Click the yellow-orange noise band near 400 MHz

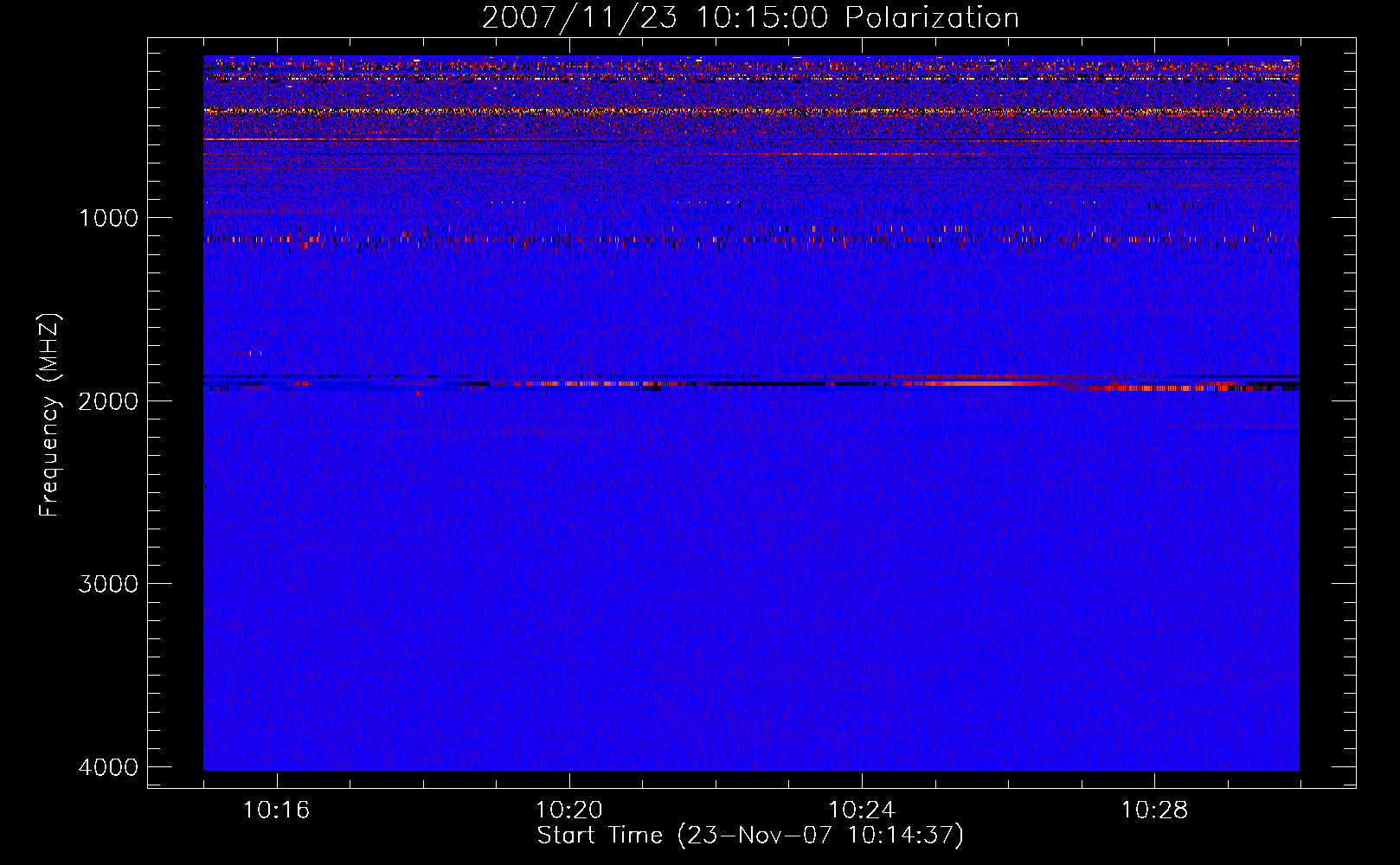[751, 111]
